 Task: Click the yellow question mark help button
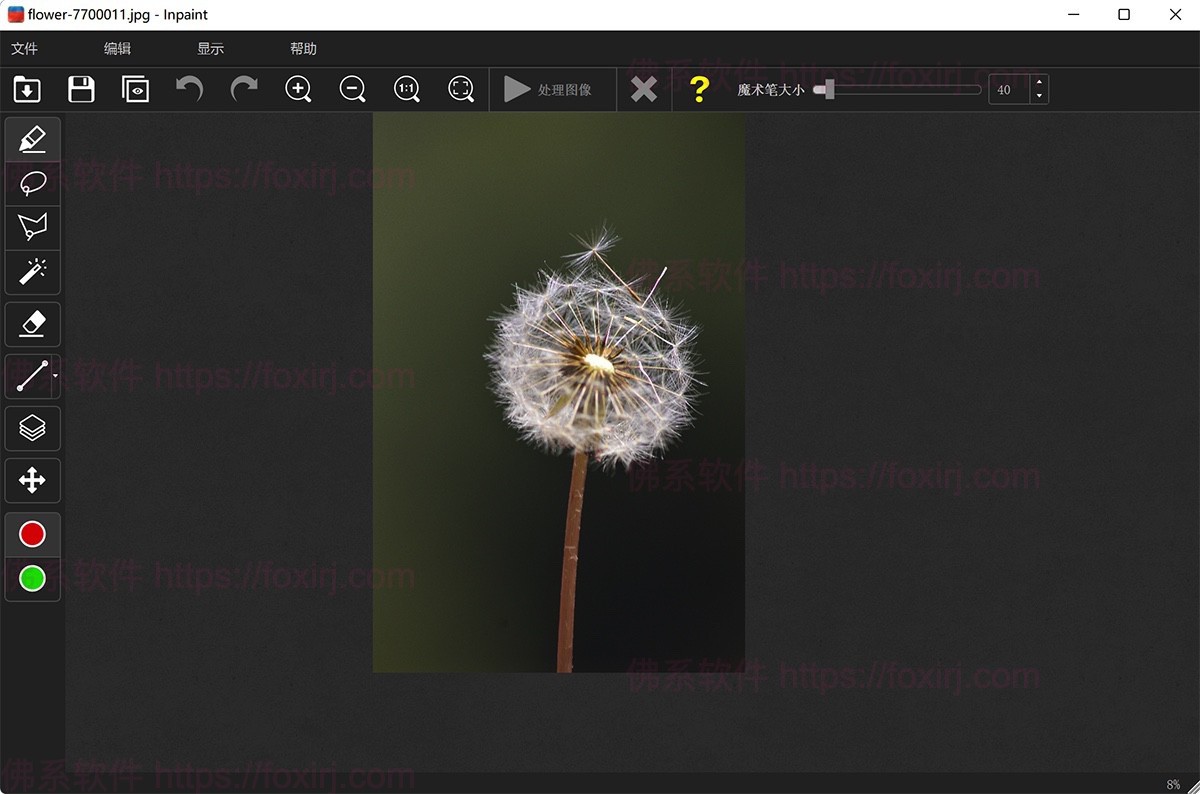pos(698,89)
